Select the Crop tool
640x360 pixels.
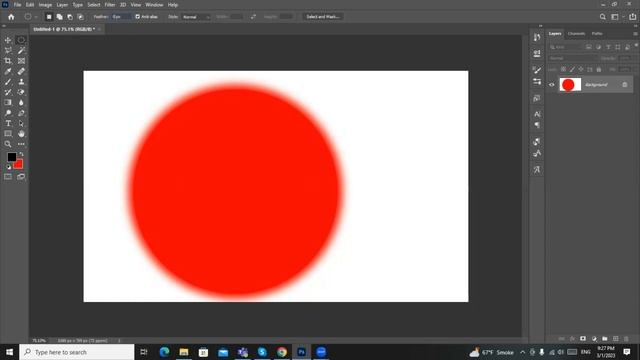8,61
